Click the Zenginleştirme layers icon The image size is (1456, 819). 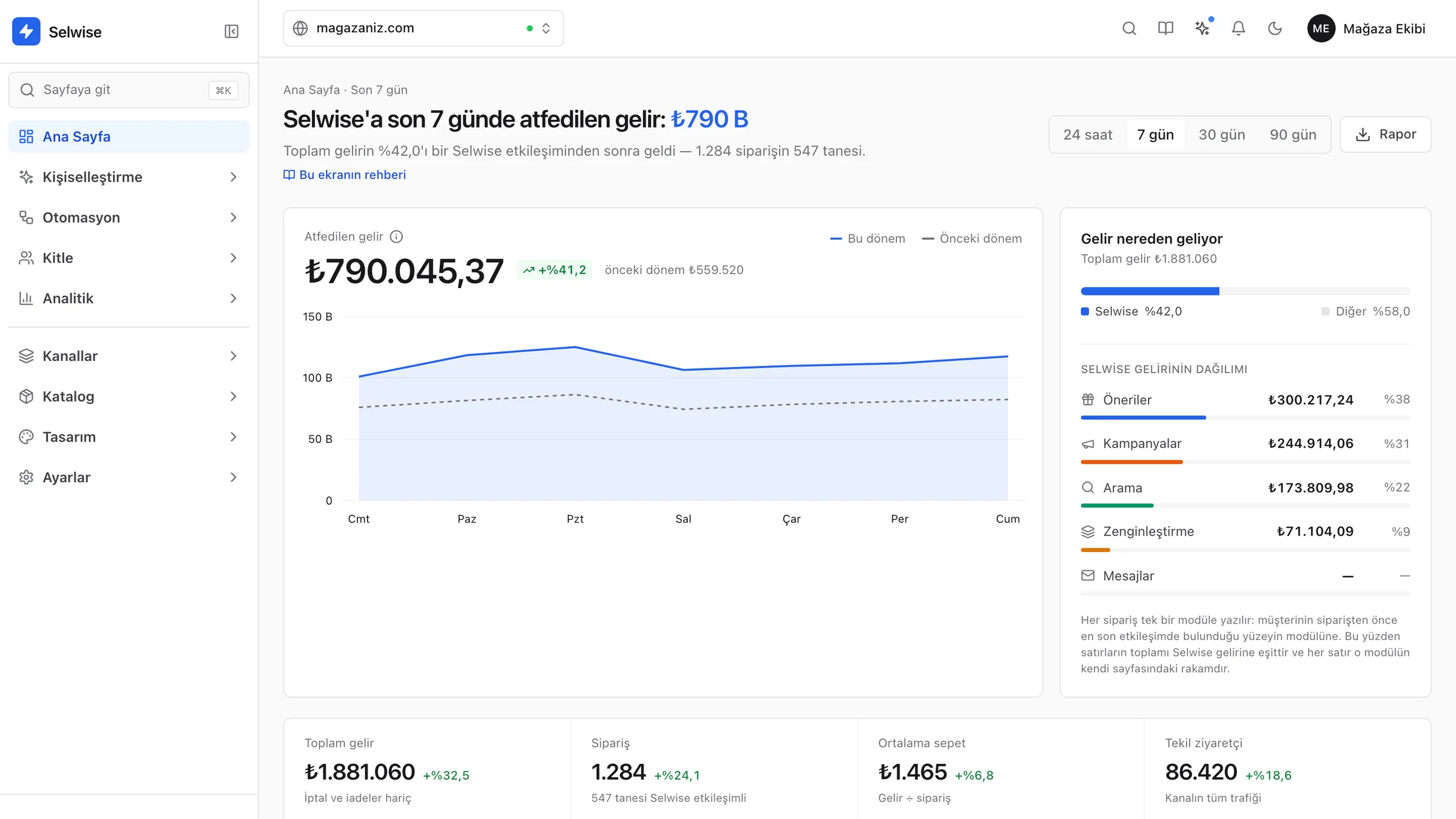coord(1088,532)
